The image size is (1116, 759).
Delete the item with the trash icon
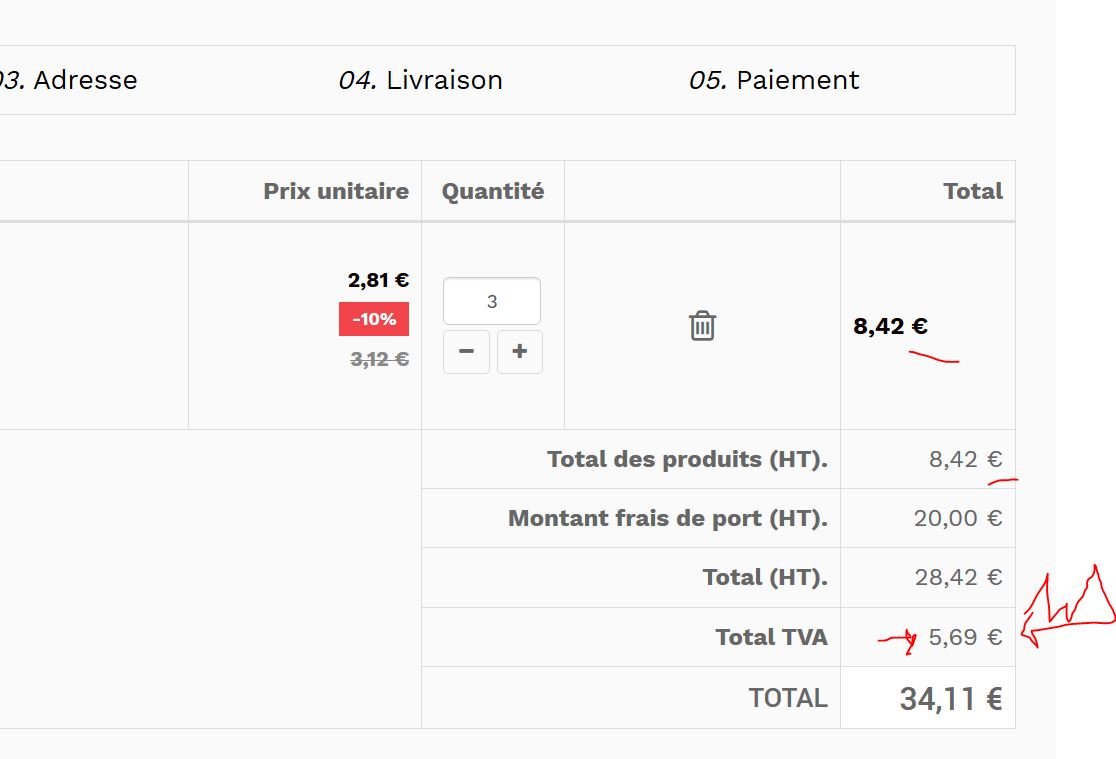pyautogui.click(x=703, y=325)
